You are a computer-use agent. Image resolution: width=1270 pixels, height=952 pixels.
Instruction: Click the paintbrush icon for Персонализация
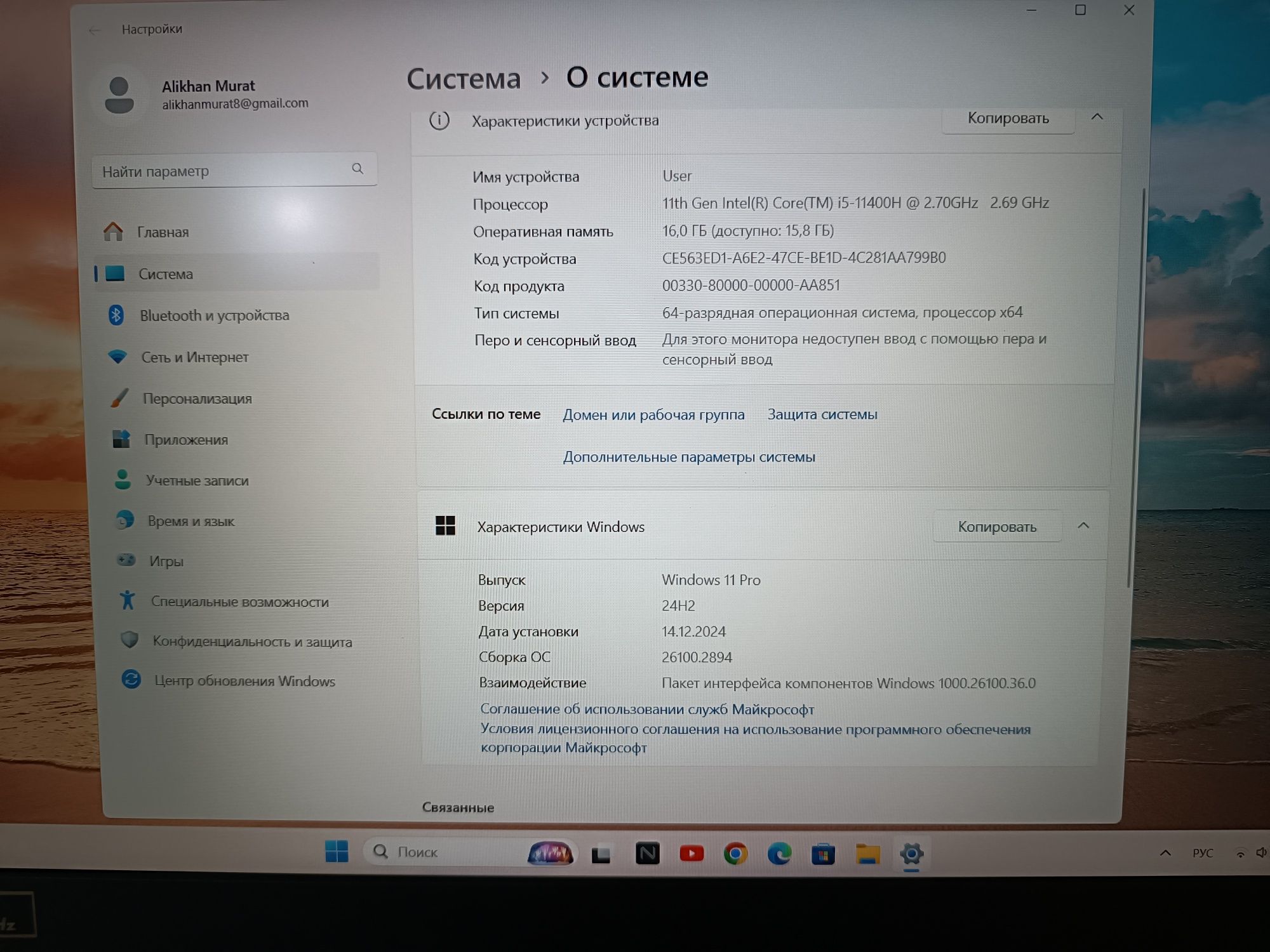click(x=119, y=398)
